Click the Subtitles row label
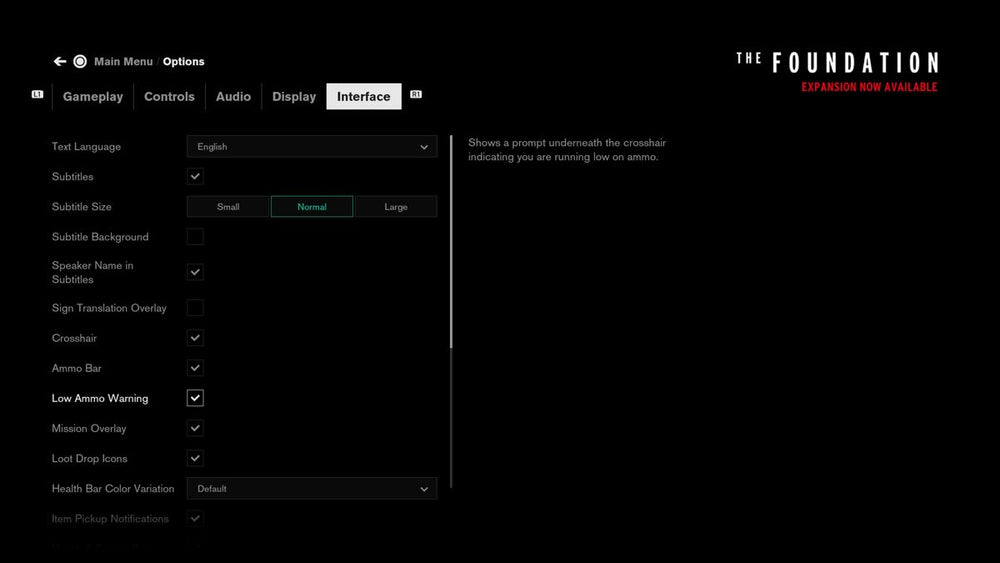The height and width of the screenshot is (563, 1000). click(73, 177)
